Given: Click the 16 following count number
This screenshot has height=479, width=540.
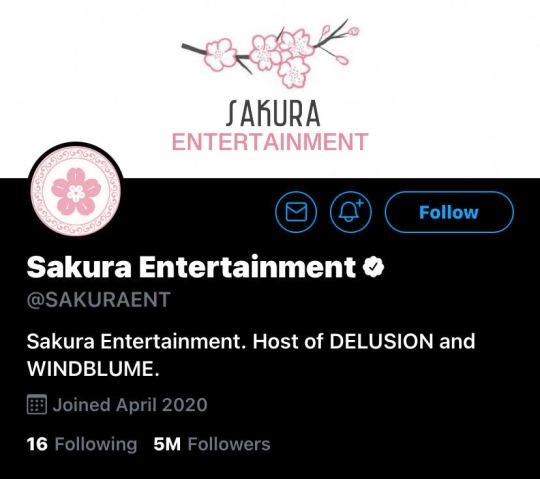Looking at the screenshot, I should [37, 444].
